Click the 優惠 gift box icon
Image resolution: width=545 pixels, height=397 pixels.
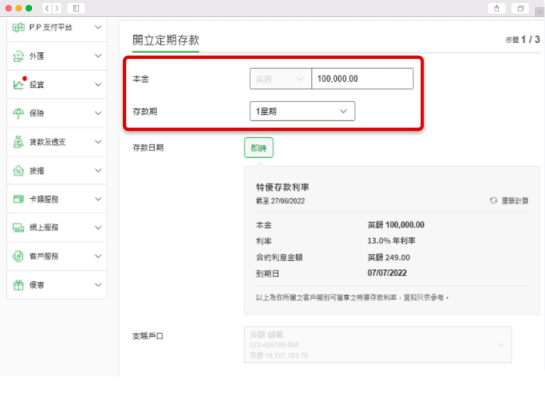(x=18, y=285)
